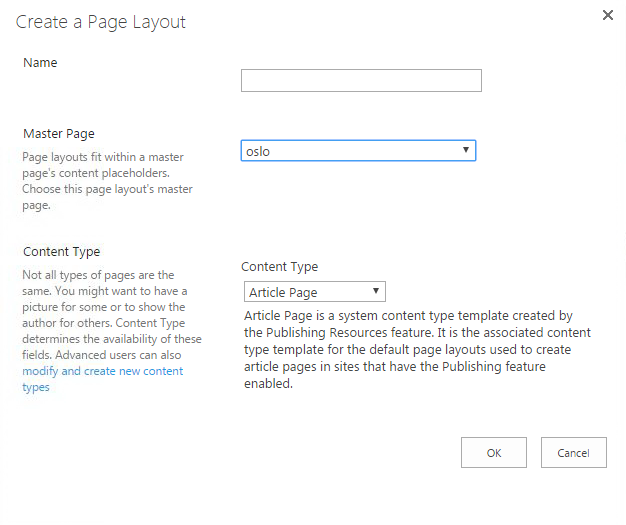Screen dimensions: 626x525
Task: Click the Master Page section heading
Action: tap(59, 133)
